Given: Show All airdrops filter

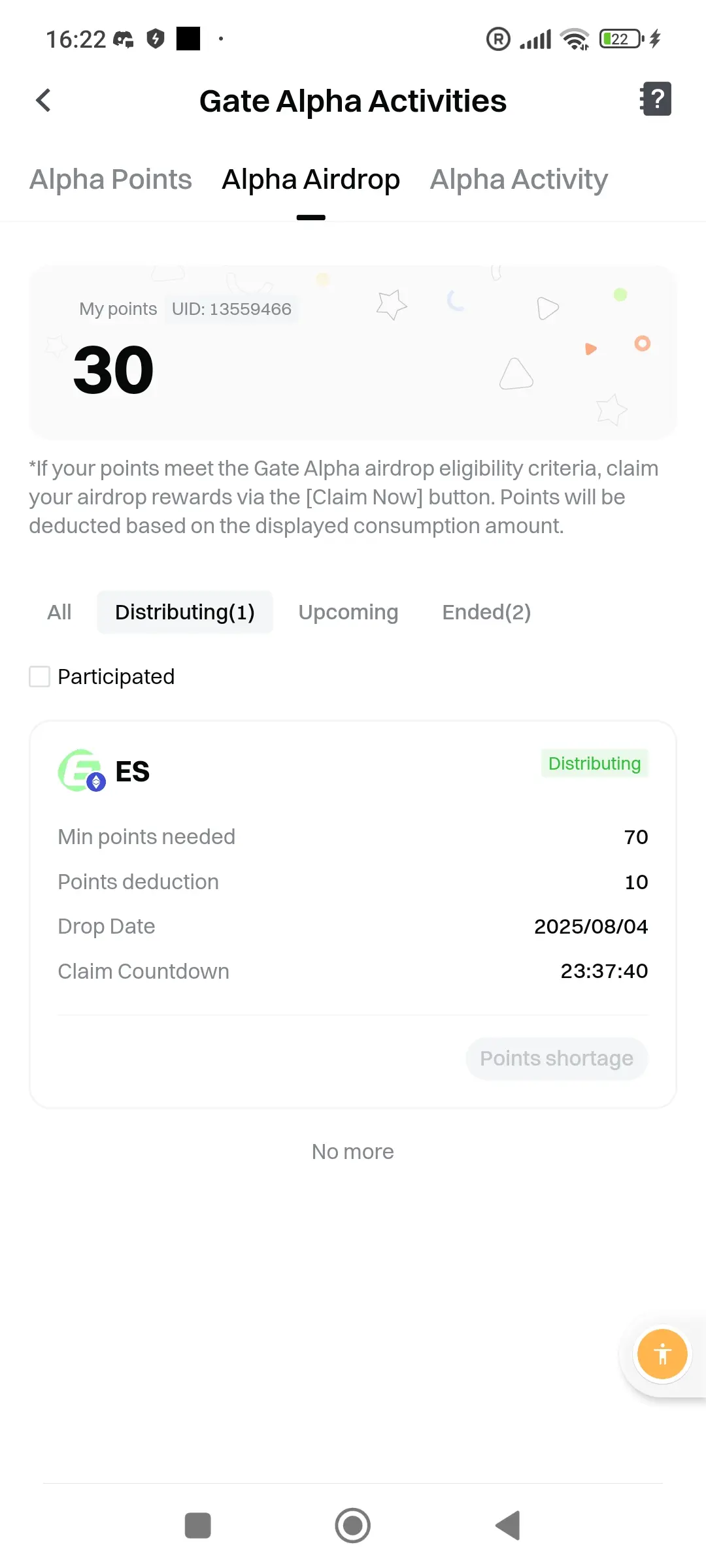Looking at the screenshot, I should click(59, 612).
